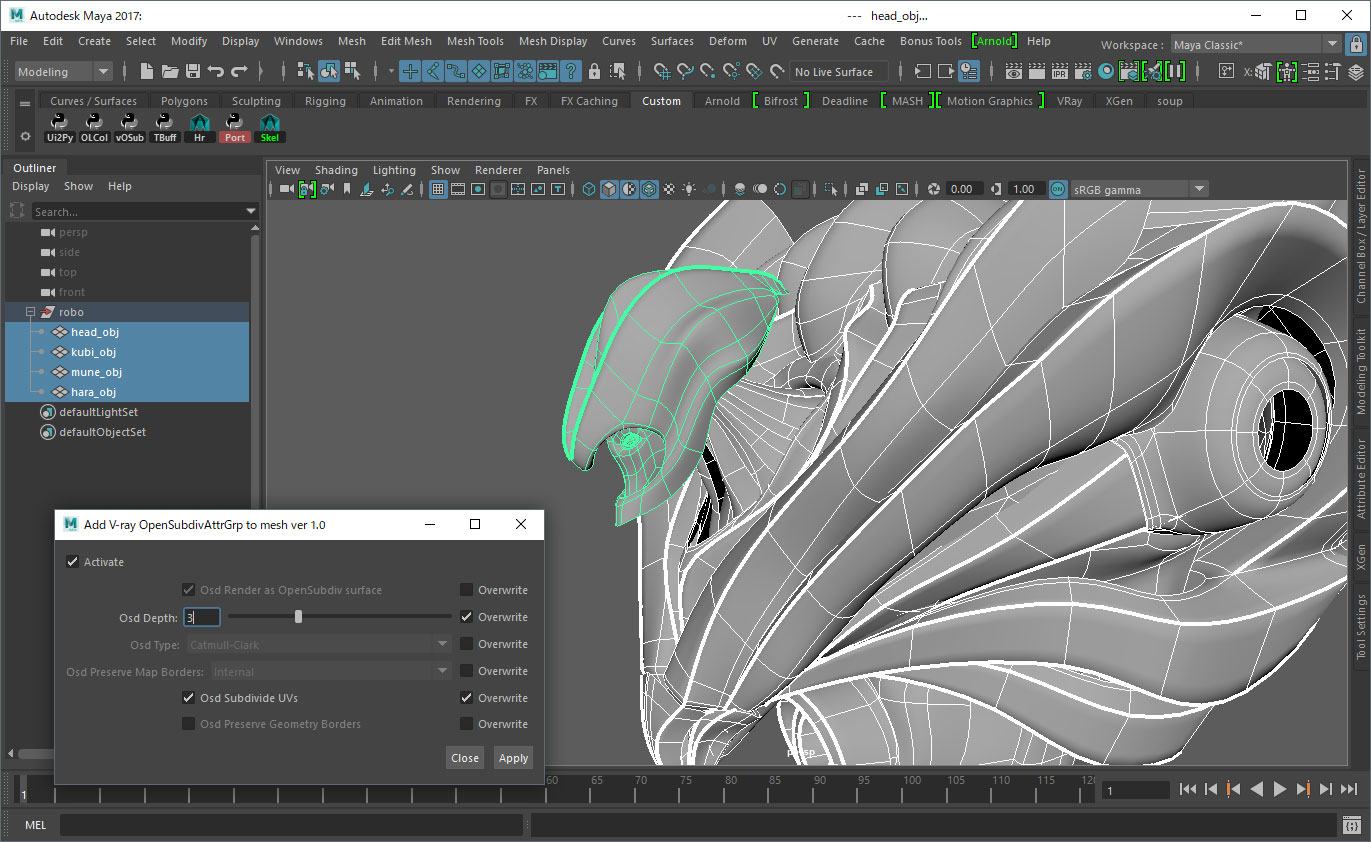The image size is (1371, 842).
Task: Click the Wireframe cube icon in viewport toolbar
Action: tap(589, 189)
